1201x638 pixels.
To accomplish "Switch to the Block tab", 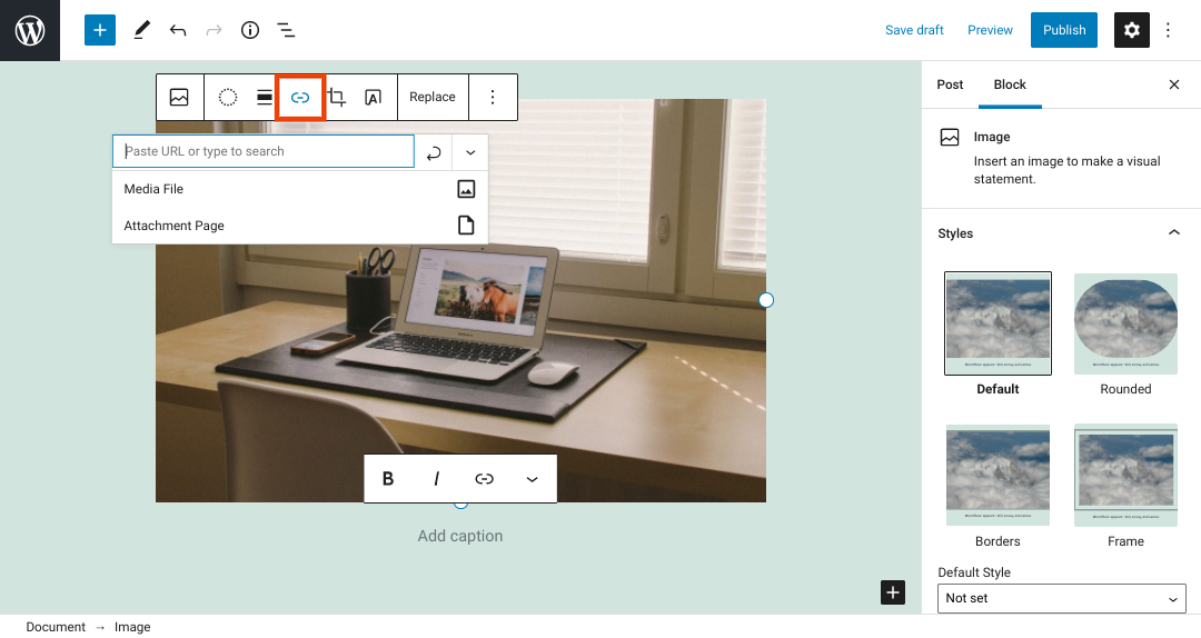I will point(1010,85).
